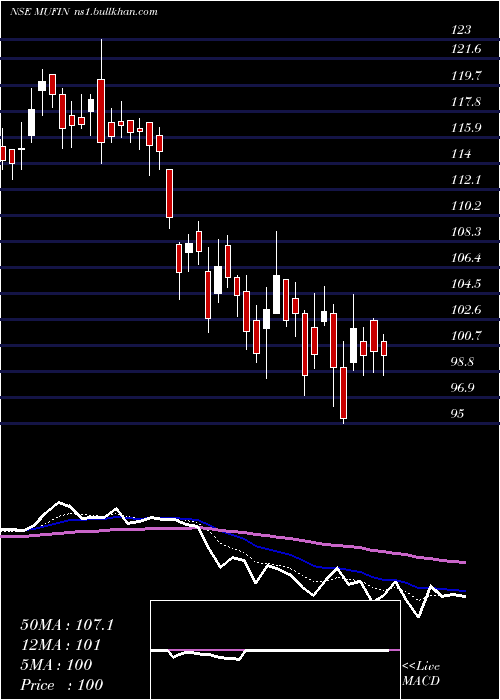Viewport: 500px width, 700px height.
Task: Click the 108.3 price axis label
Action: pos(466,232)
